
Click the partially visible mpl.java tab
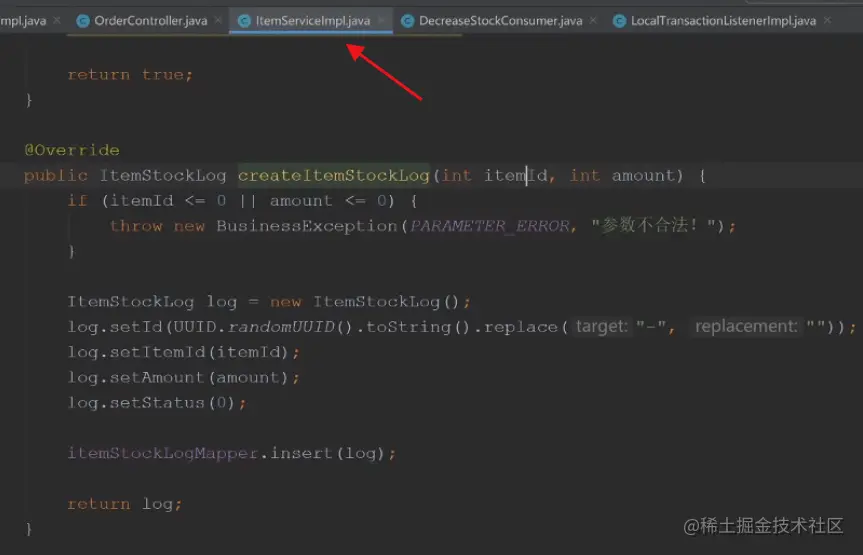pyautogui.click(x=23, y=21)
